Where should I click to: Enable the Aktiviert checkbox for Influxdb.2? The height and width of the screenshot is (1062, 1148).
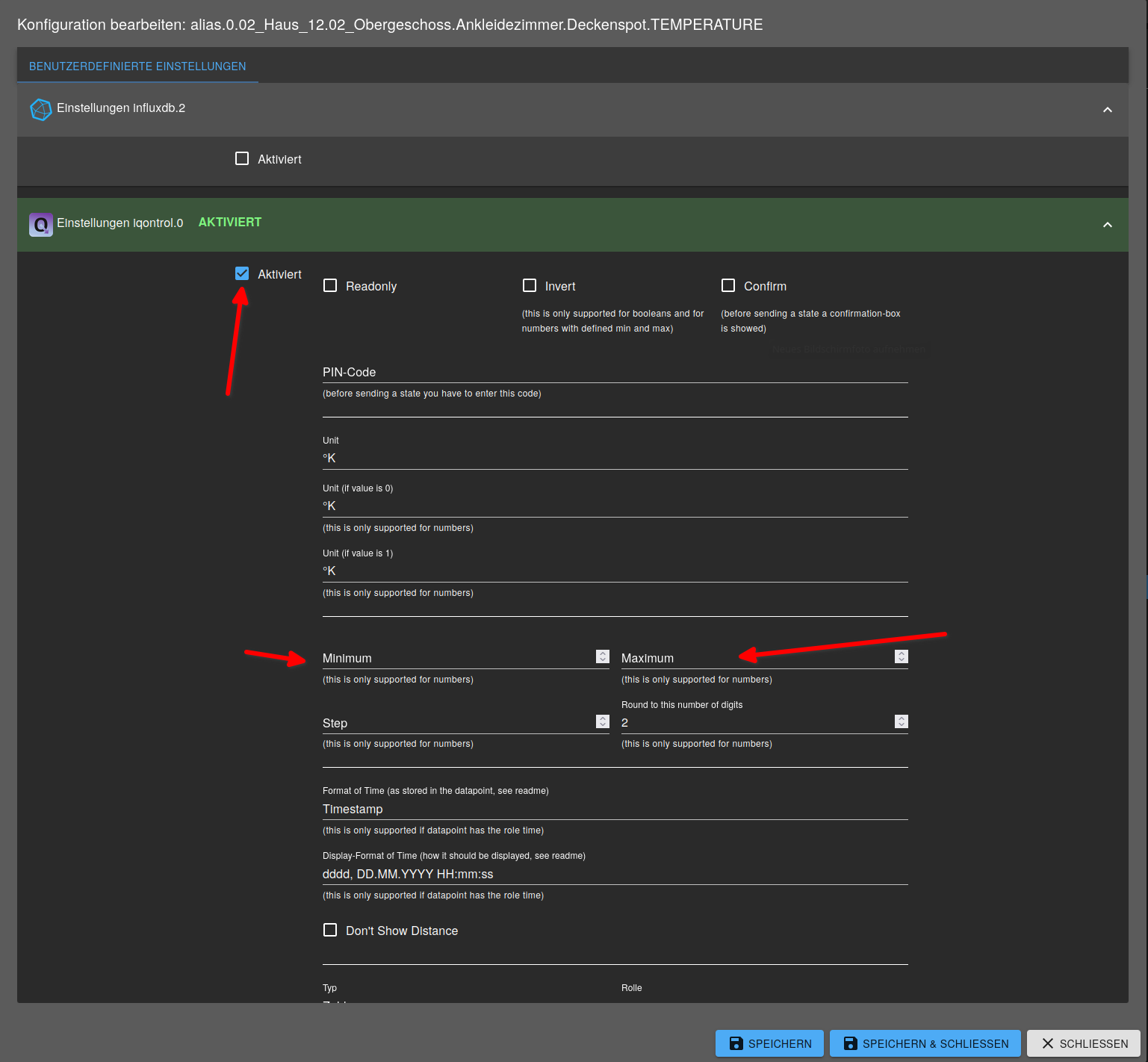point(242,158)
